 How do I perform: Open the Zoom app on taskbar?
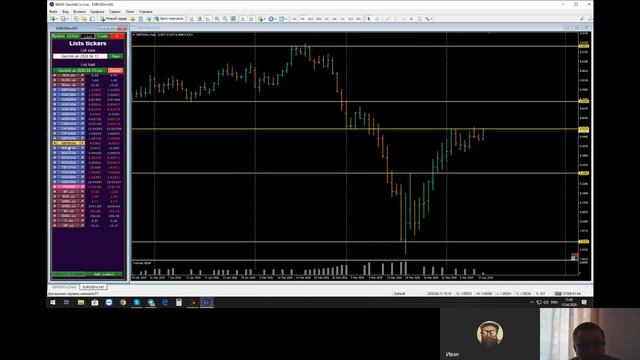tap(109, 302)
